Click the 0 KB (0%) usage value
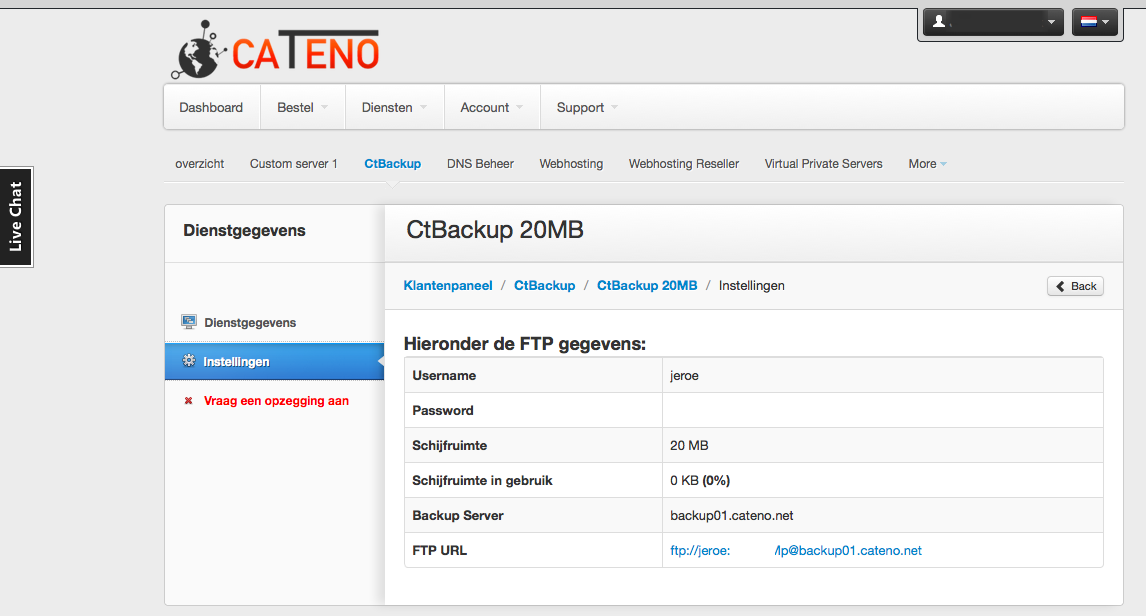Screen dimensions: 1146x616 (x=700, y=481)
